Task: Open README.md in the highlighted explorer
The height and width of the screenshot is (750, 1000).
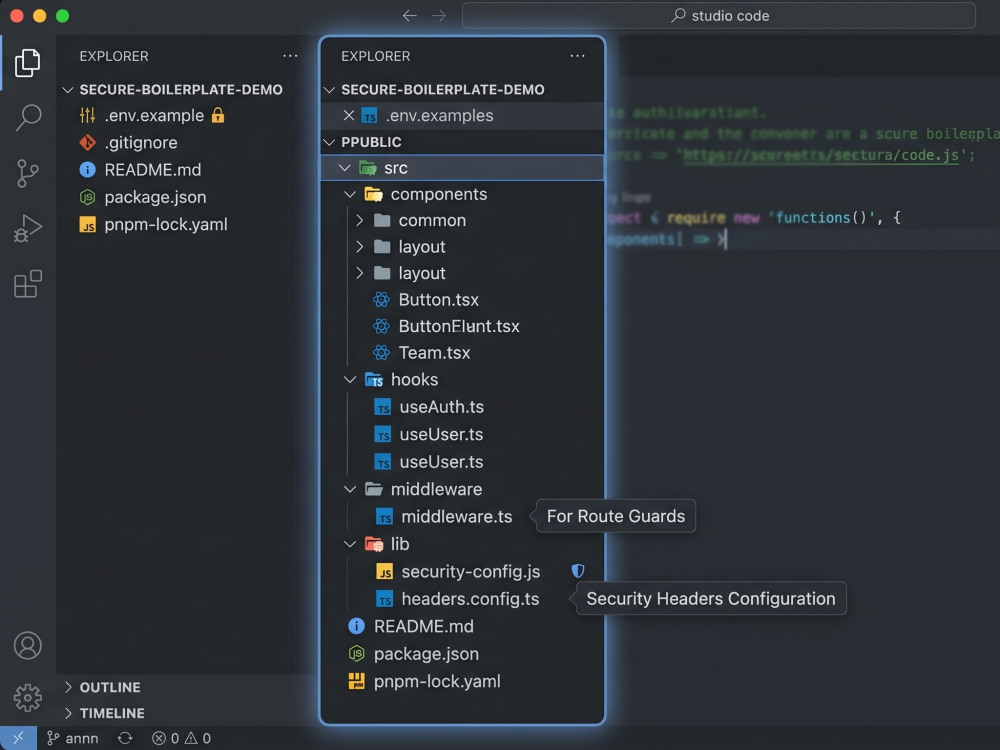Action: (423, 626)
